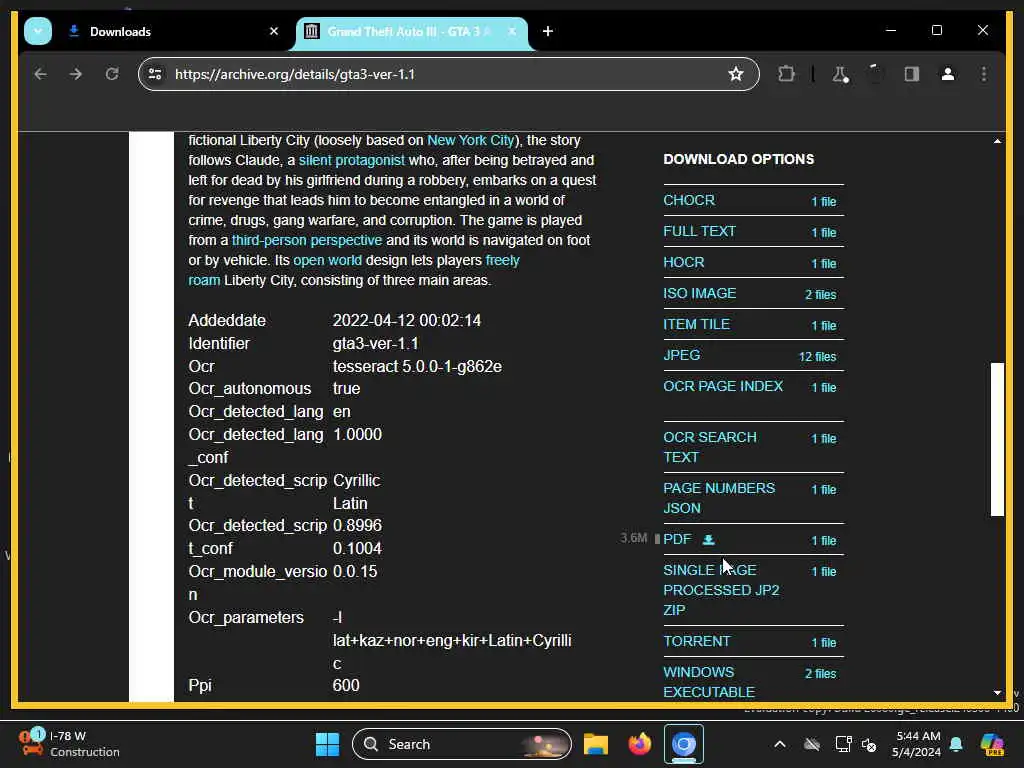Screen dimensions: 1024x768
Task: Open Chrome from the taskbar
Action: pos(684,744)
